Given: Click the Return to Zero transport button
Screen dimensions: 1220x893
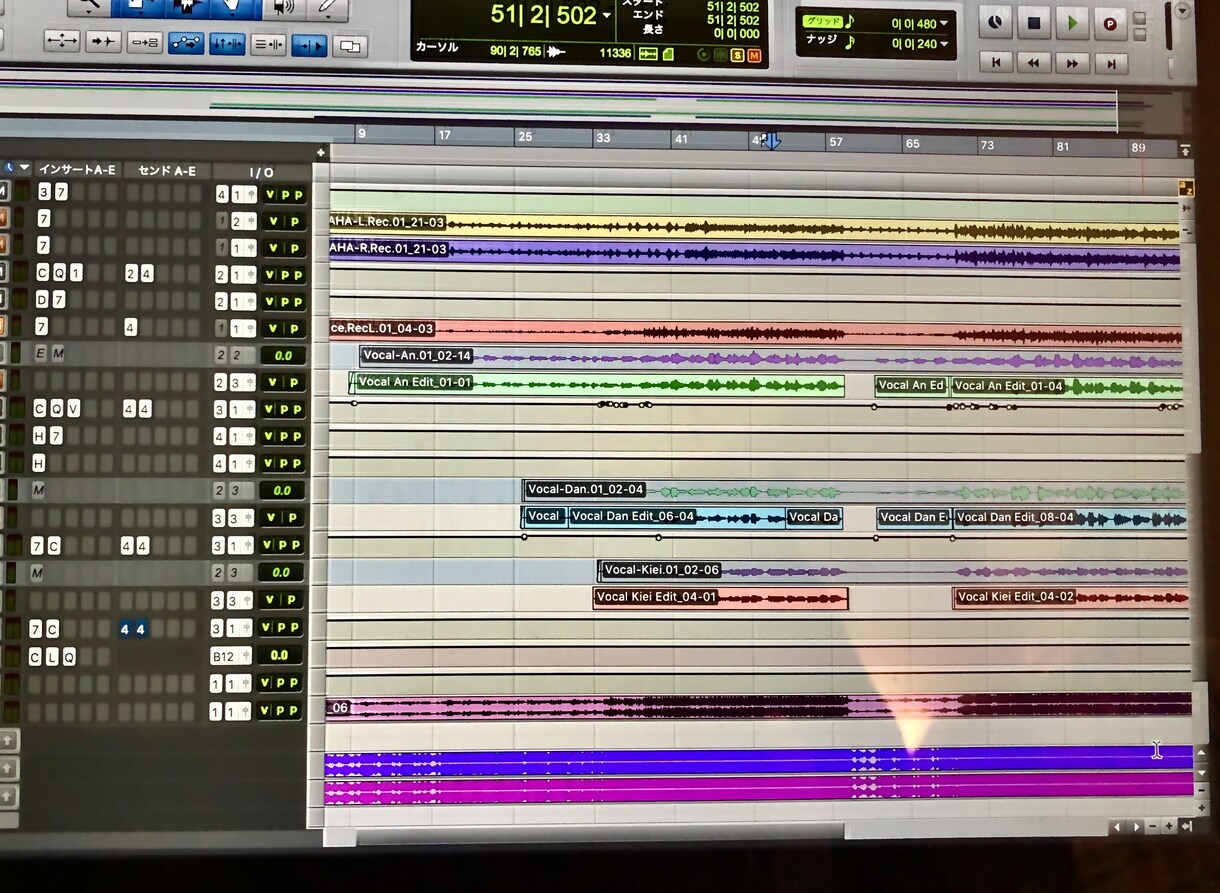Looking at the screenshot, I should pyautogui.click(x=996, y=62).
